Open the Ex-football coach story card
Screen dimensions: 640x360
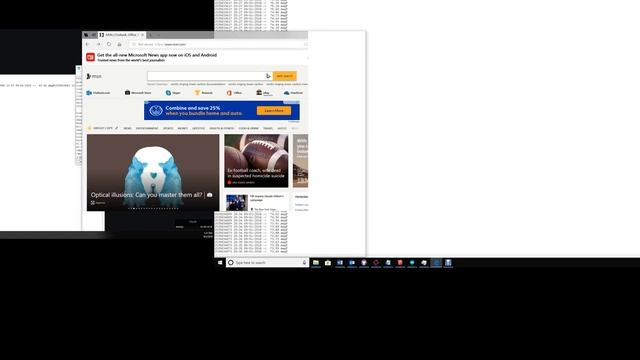click(256, 161)
